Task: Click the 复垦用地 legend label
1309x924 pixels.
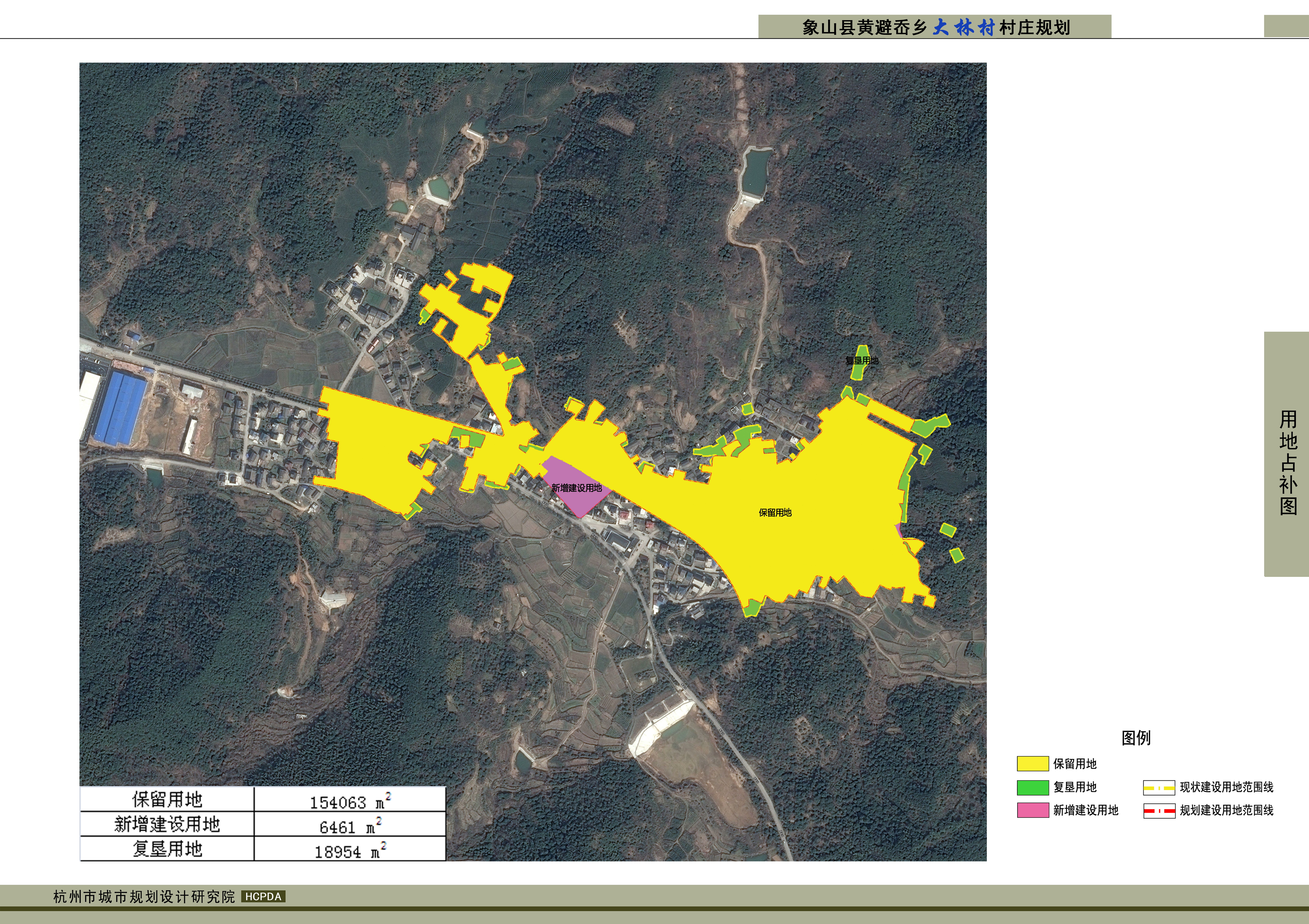Action: [1075, 787]
